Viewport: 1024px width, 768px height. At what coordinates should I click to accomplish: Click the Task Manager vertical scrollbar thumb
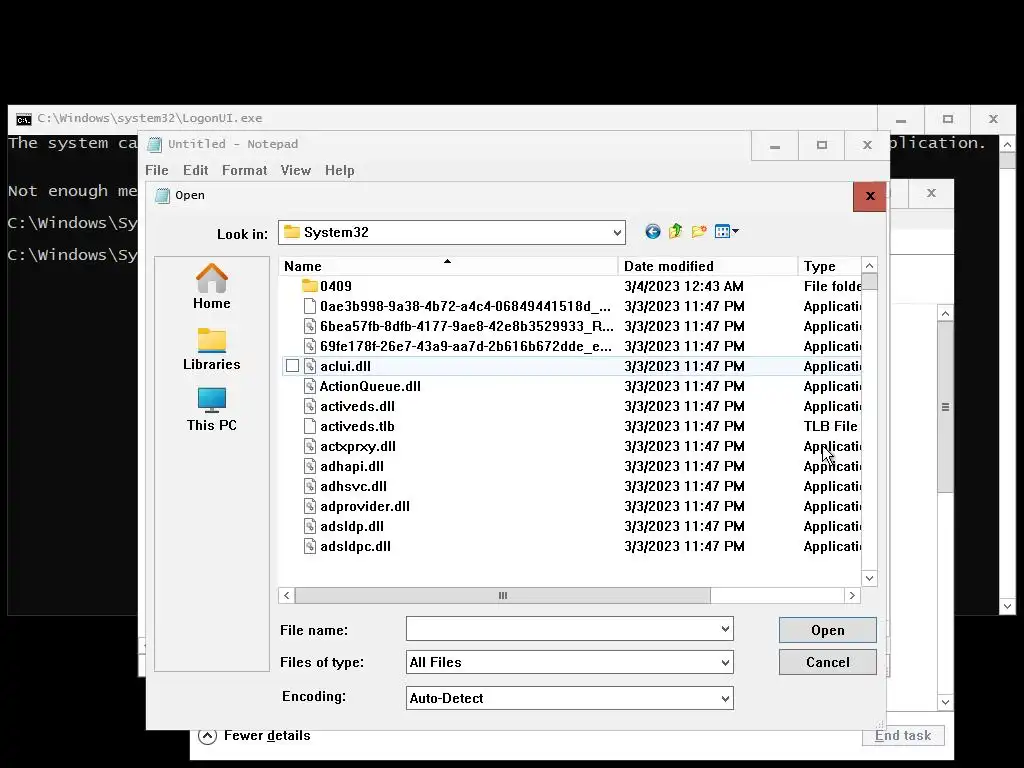tap(945, 407)
